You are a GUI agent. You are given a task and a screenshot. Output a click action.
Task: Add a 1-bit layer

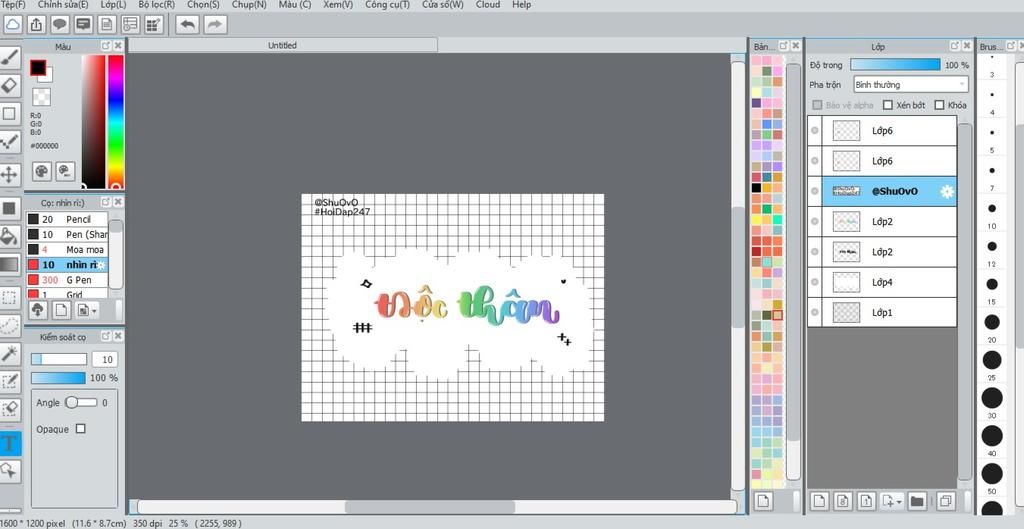coord(866,501)
